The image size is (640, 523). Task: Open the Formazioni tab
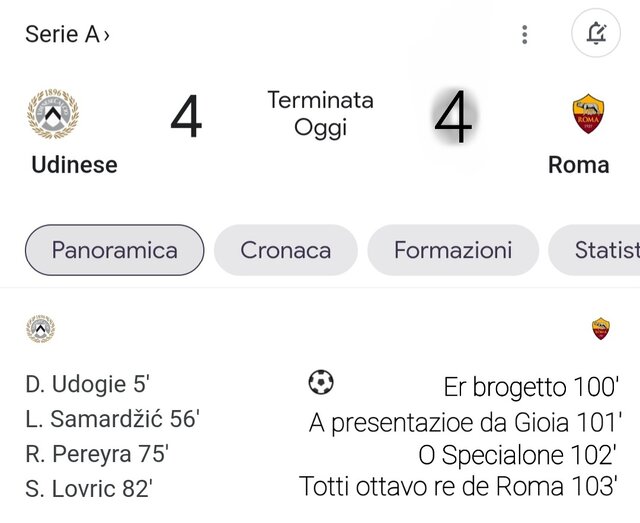453,250
